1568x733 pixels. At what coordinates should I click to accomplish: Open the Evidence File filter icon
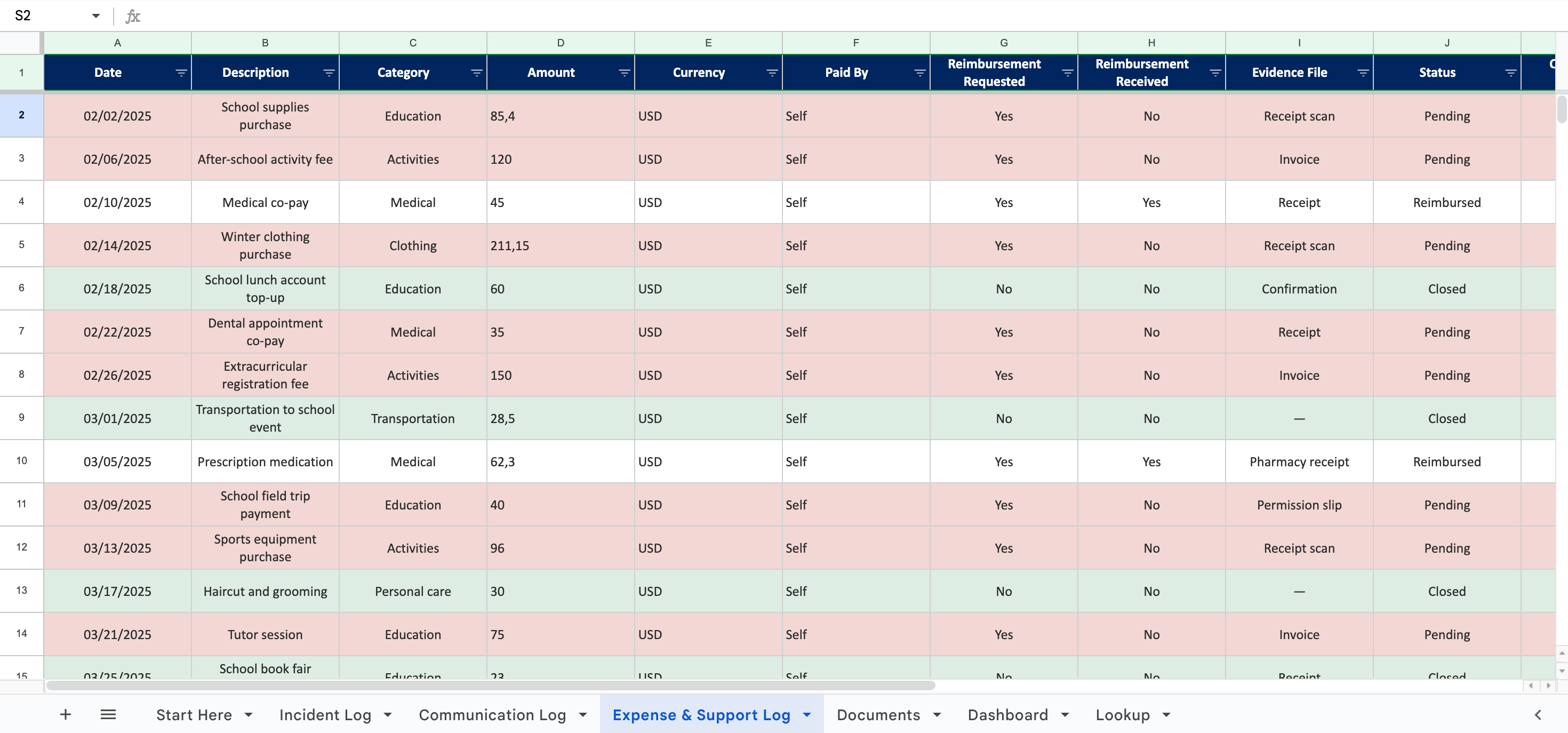pyautogui.click(x=1363, y=73)
